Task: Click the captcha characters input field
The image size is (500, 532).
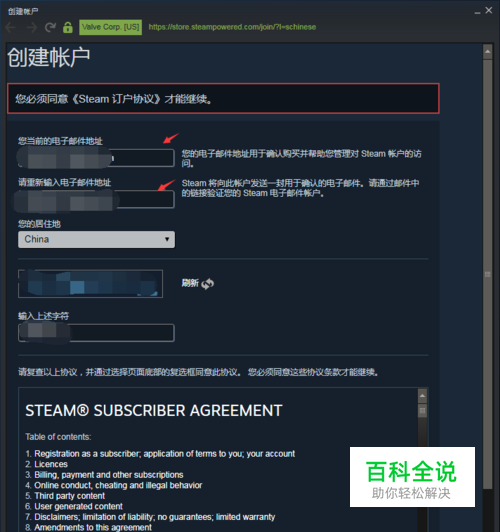Action: point(96,333)
